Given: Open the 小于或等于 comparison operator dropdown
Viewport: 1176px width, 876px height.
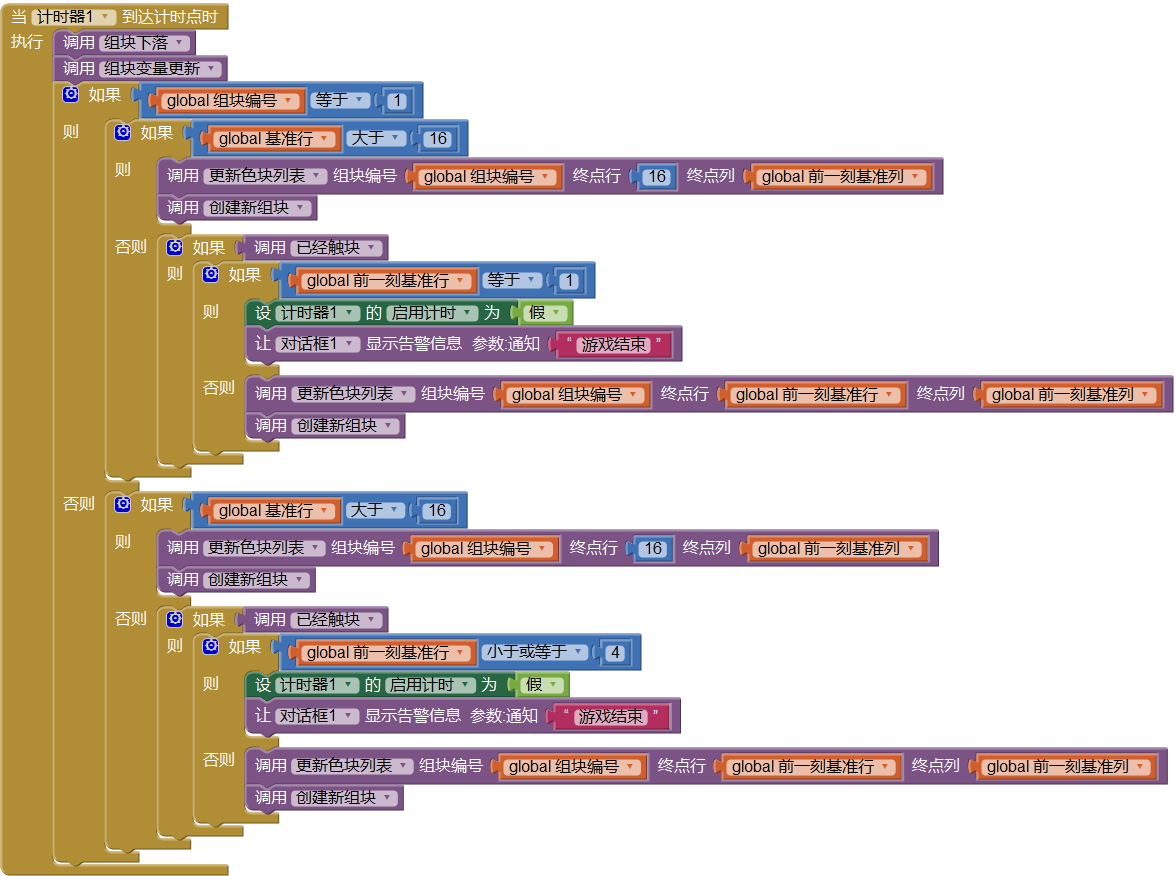Looking at the screenshot, I should coord(578,652).
